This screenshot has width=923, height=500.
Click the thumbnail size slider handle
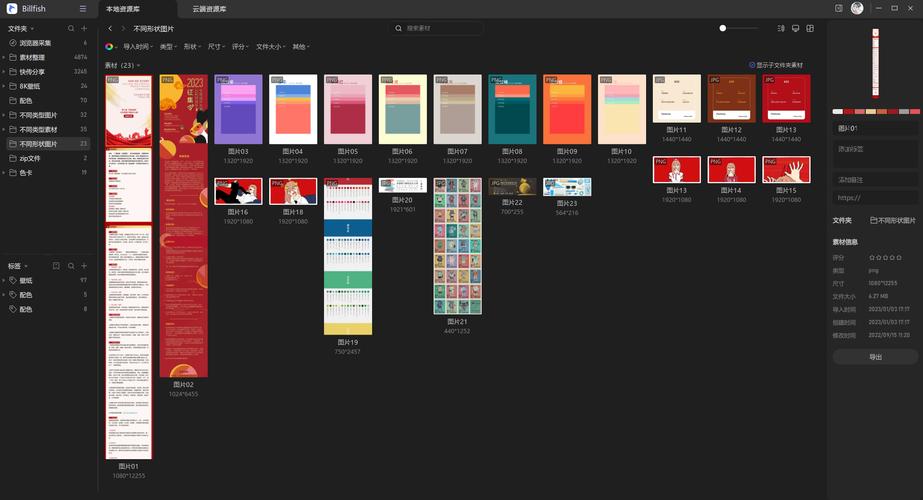tap(722, 28)
